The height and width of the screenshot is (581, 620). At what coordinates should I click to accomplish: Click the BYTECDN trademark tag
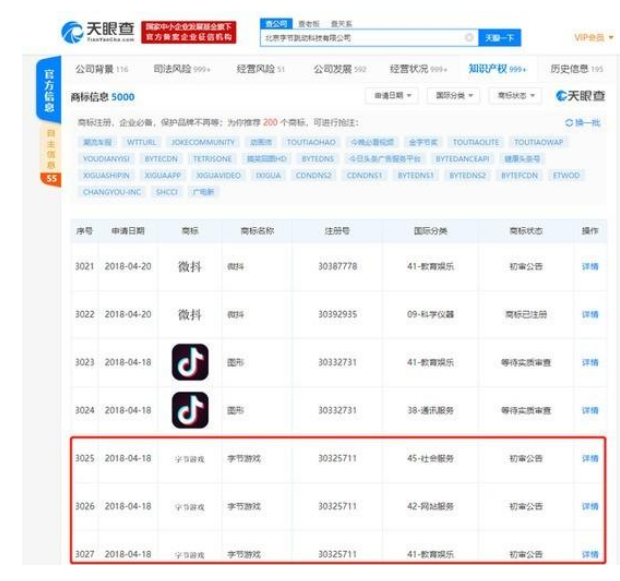[161, 159]
